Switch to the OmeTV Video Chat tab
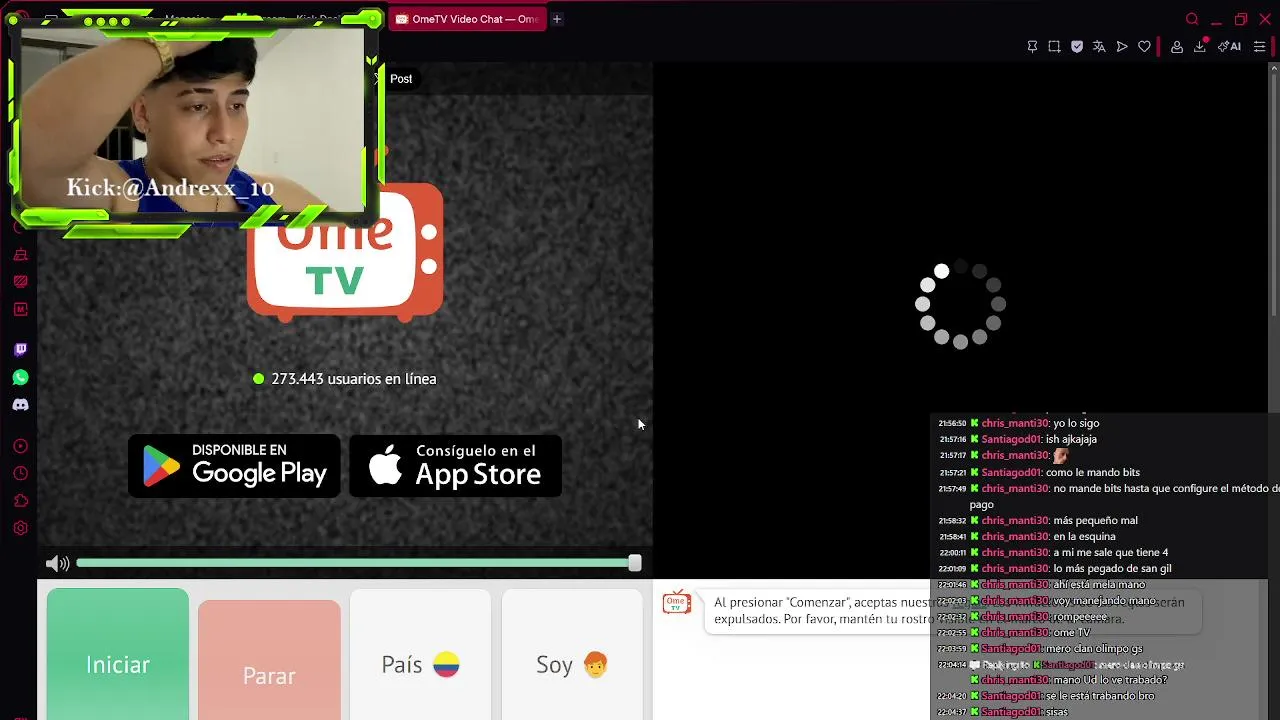This screenshot has width=1280, height=720. pos(467,19)
